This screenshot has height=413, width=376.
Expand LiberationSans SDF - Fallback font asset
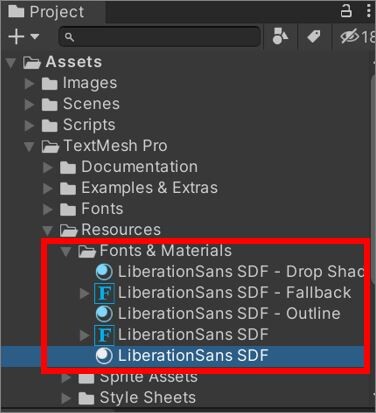tap(85, 293)
